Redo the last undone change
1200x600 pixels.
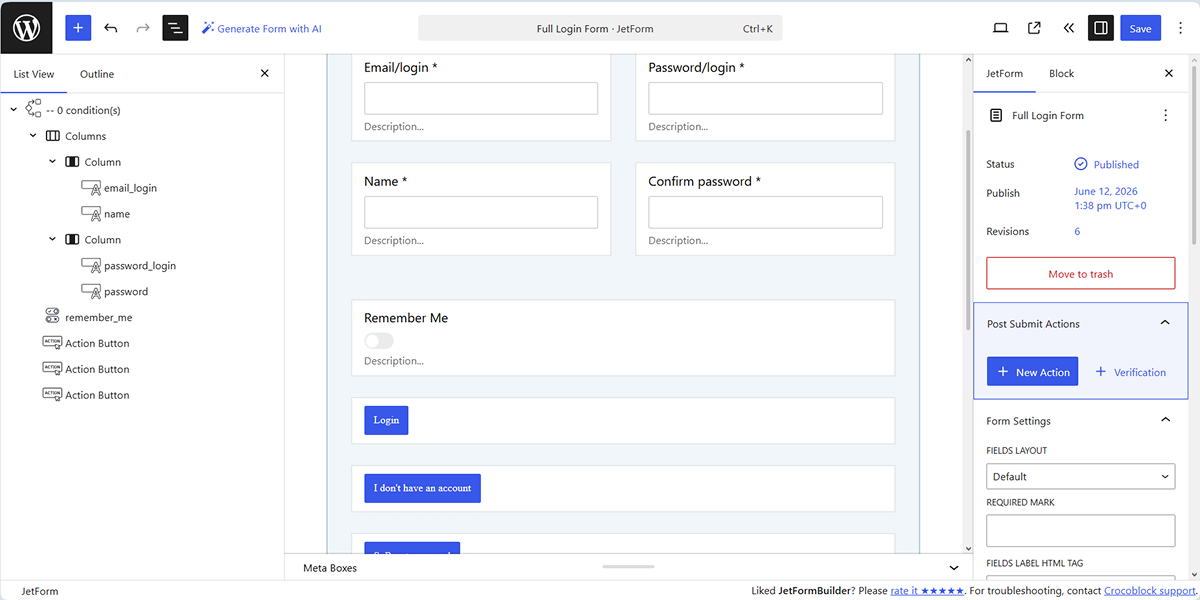coord(143,28)
